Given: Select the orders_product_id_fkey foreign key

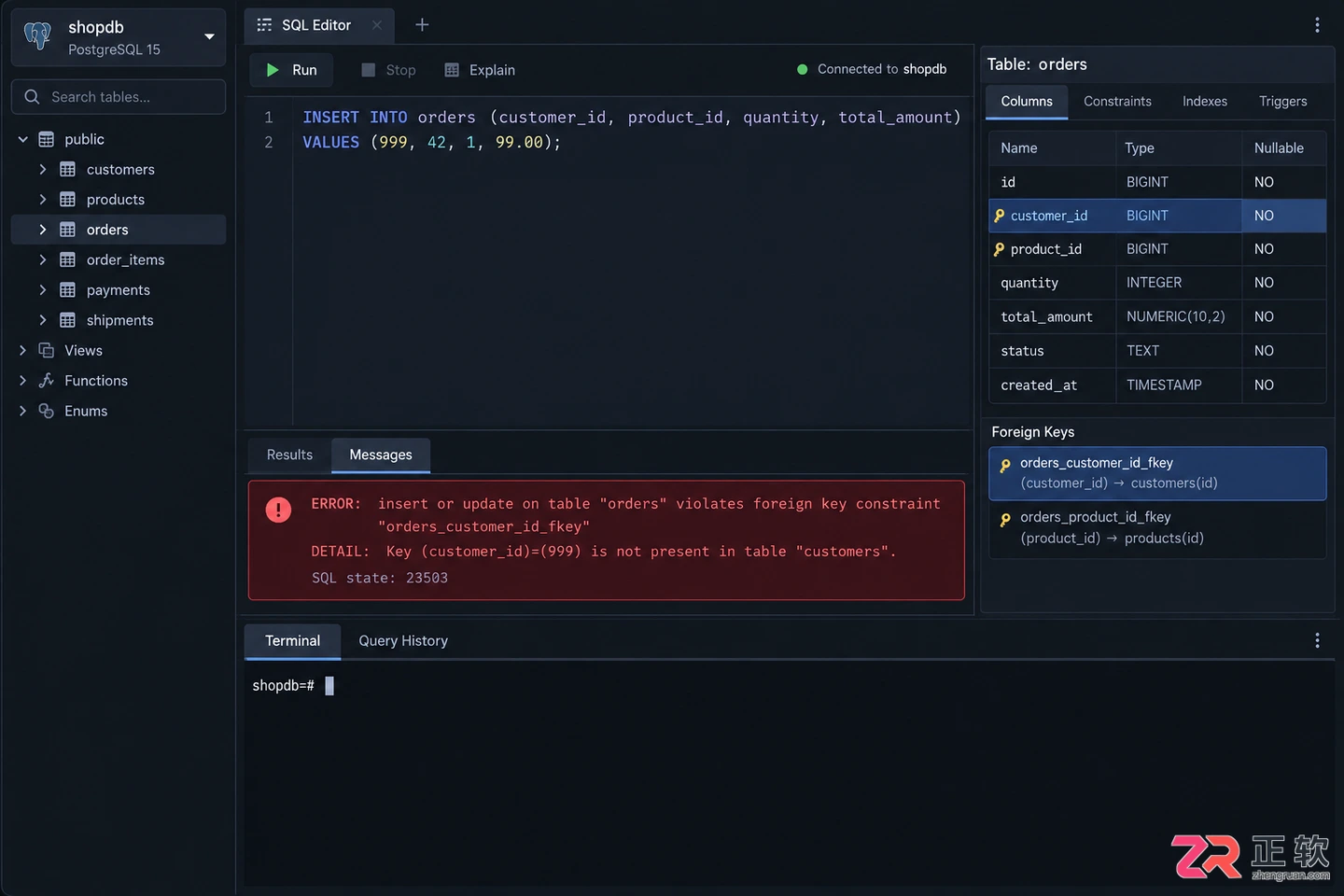Looking at the screenshot, I should coord(1157,528).
